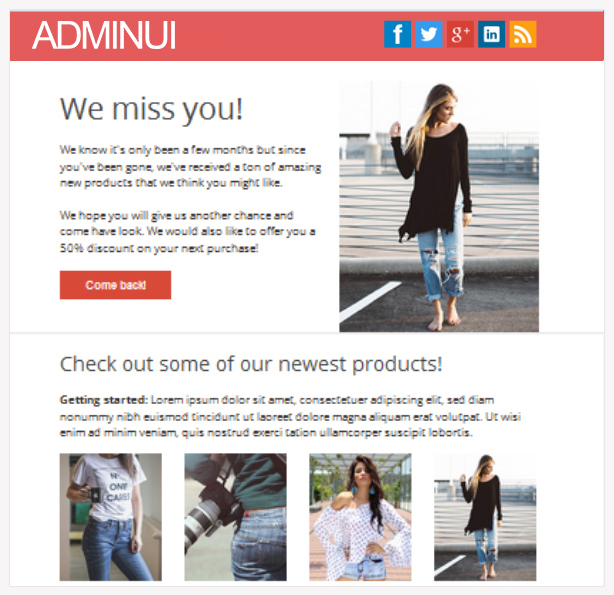Open the white t-shirt product thumbnail
614x595 pixels.
(110, 517)
